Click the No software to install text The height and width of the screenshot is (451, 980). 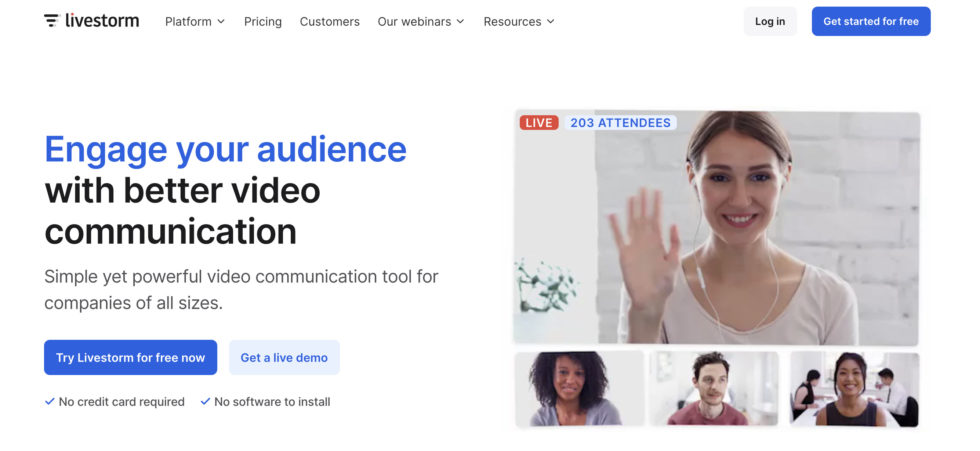click(272, 402)
